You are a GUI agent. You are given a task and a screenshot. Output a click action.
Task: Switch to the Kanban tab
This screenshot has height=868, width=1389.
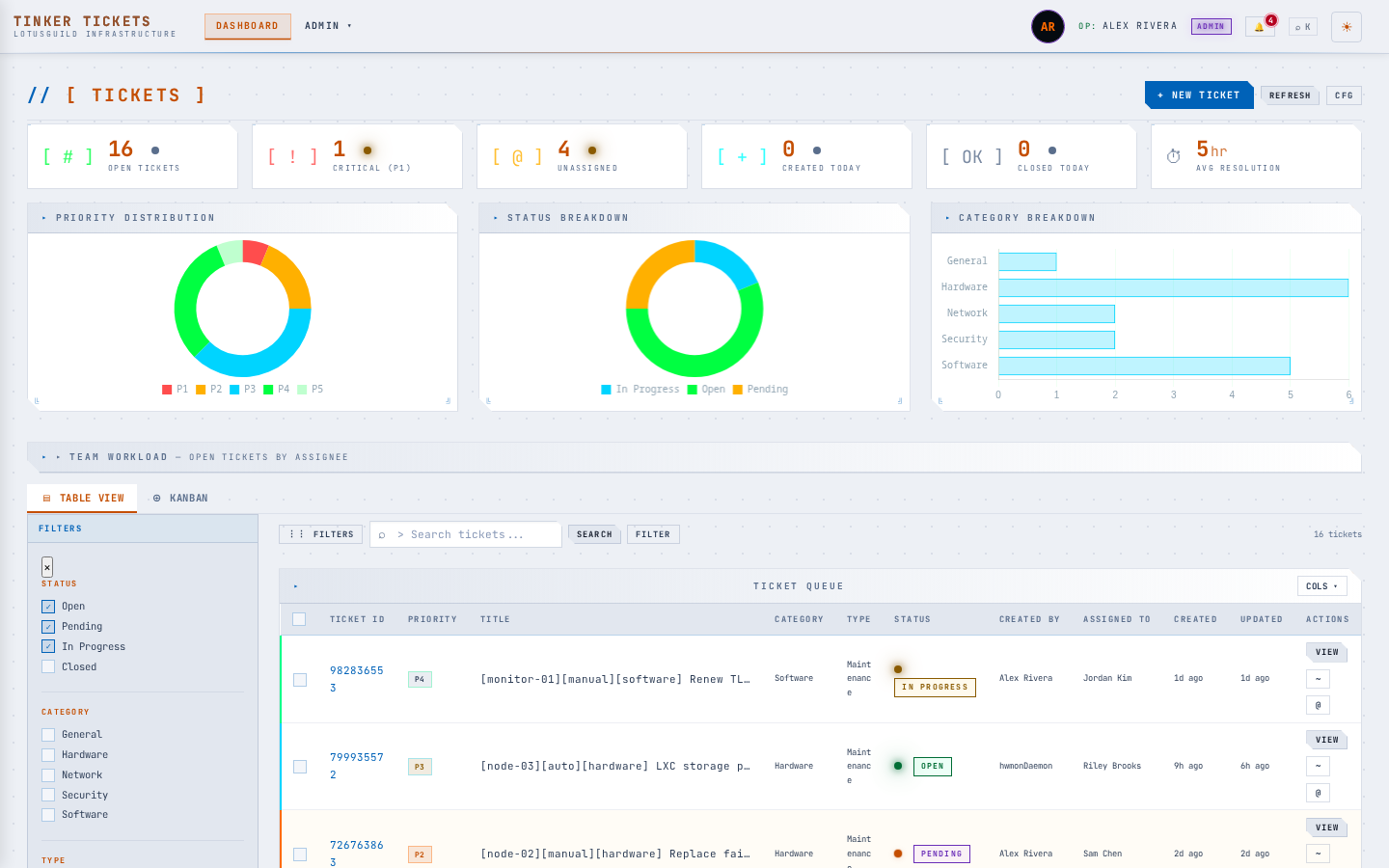point(180,499)
